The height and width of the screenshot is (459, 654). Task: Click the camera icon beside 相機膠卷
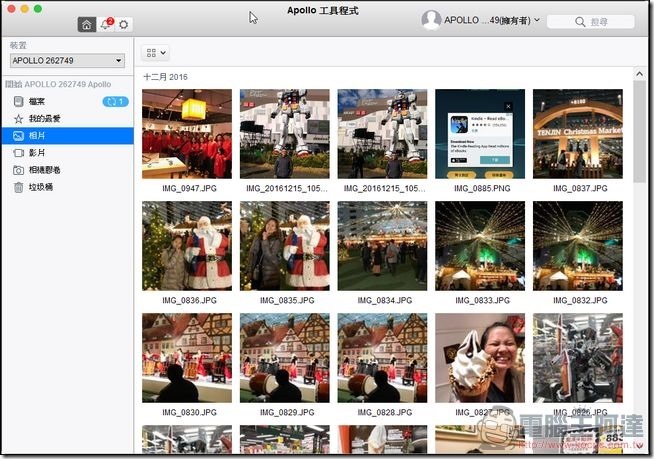point(18,170)
